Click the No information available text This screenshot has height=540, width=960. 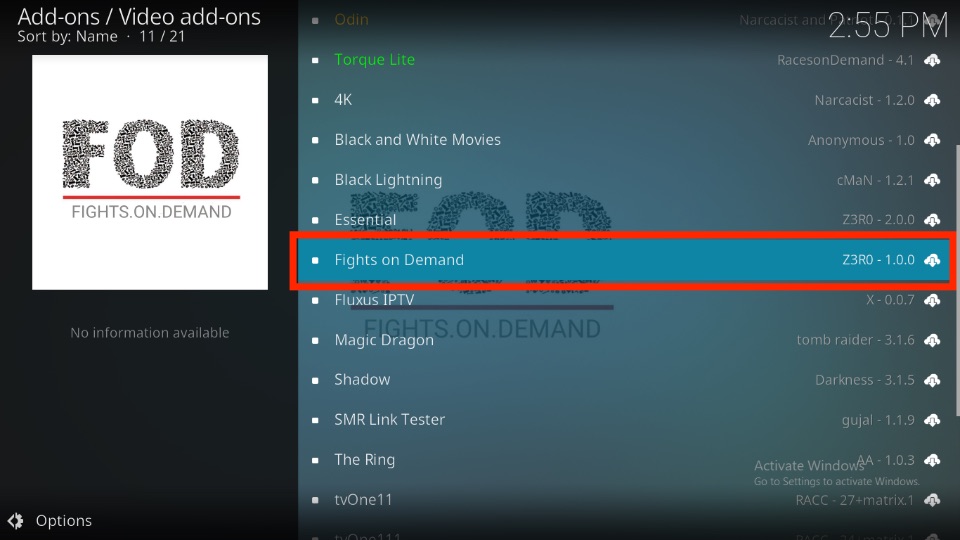click(x=150, y=332)
